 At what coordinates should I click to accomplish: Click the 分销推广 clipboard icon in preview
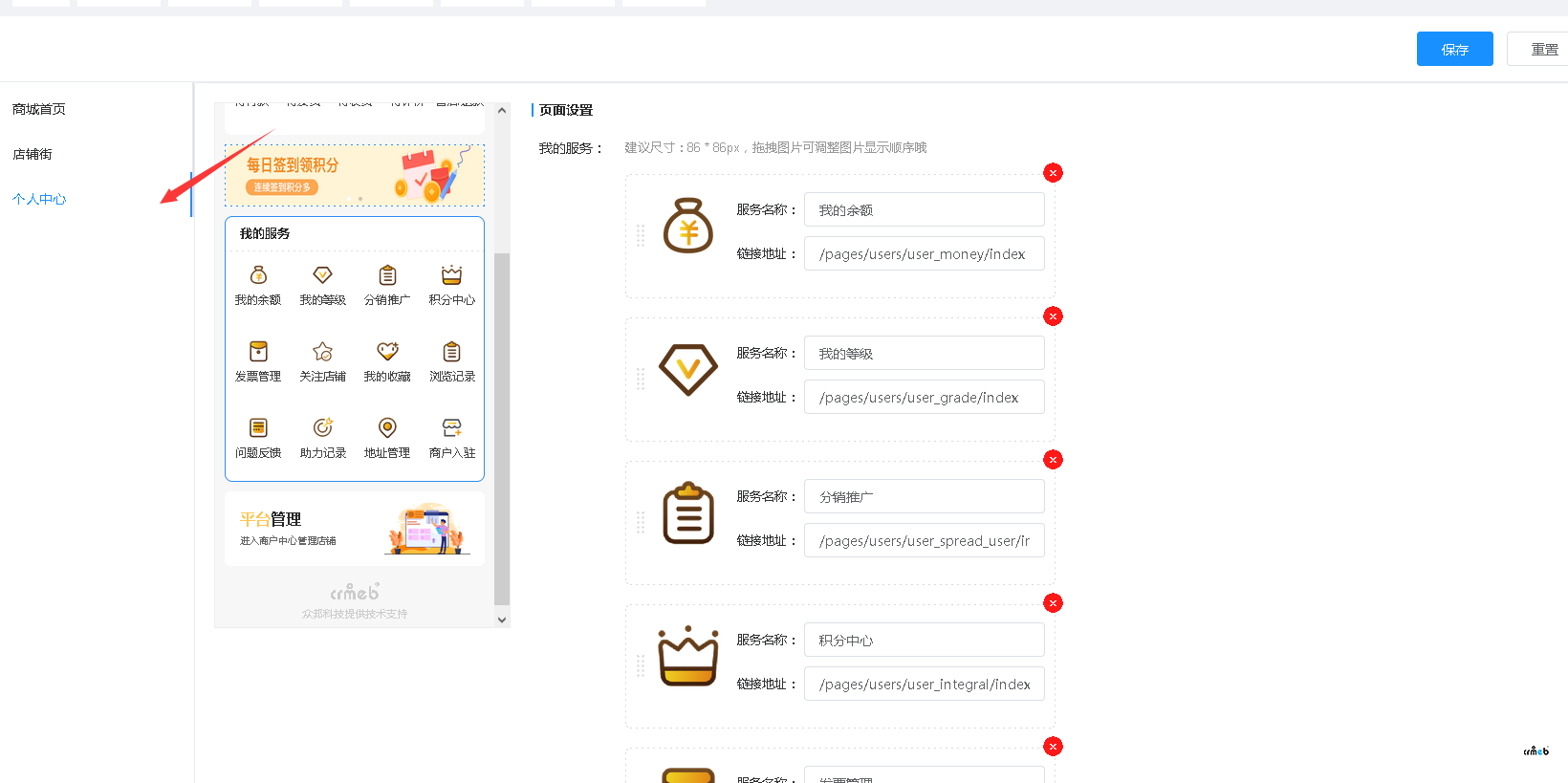click(387, 275)
